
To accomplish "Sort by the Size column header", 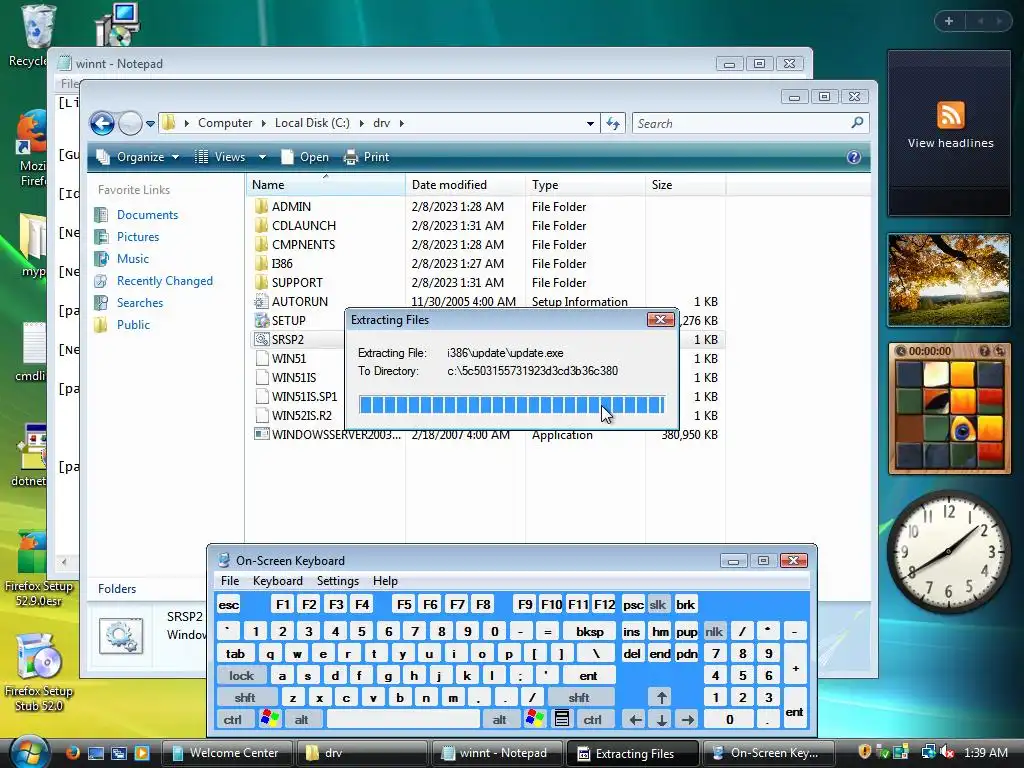I will click(685, 185).
